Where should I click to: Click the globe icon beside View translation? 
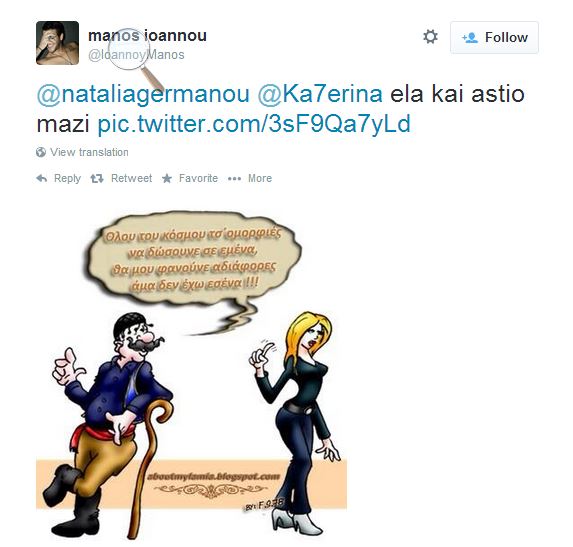coord(41,152)
